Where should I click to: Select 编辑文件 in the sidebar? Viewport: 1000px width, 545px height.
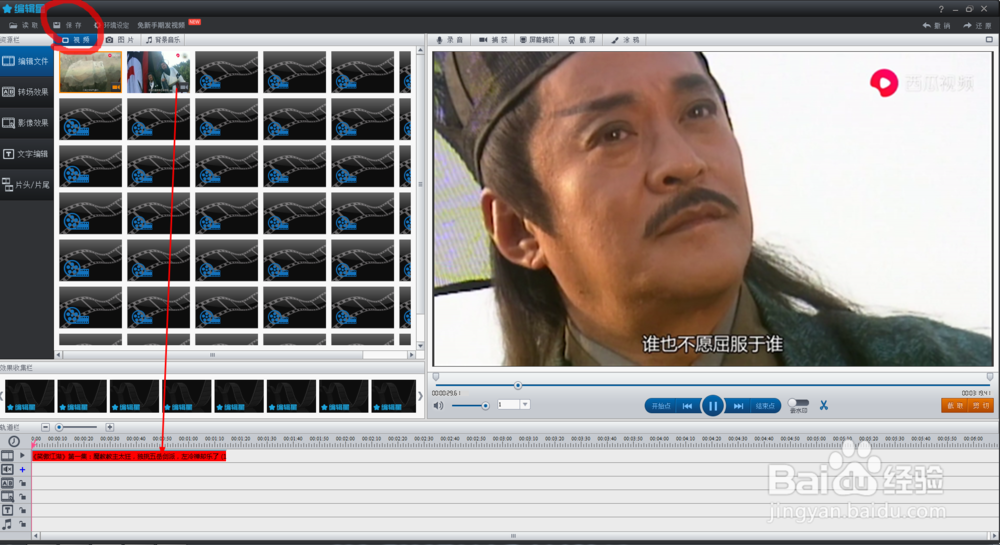point(26,61)
